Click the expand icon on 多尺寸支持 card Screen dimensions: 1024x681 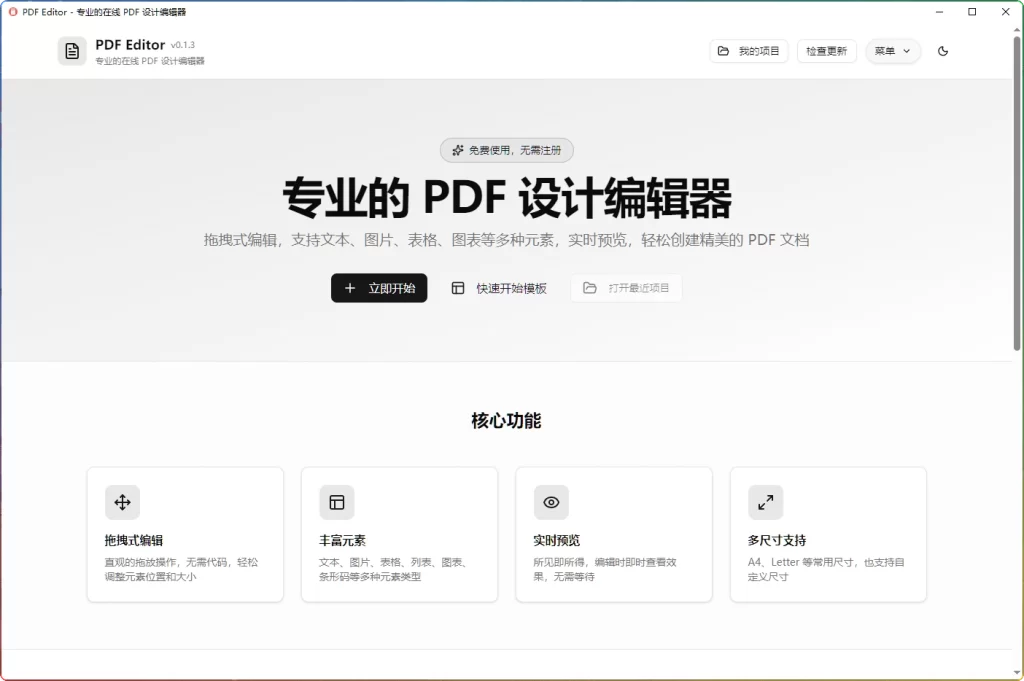point(765,502)
